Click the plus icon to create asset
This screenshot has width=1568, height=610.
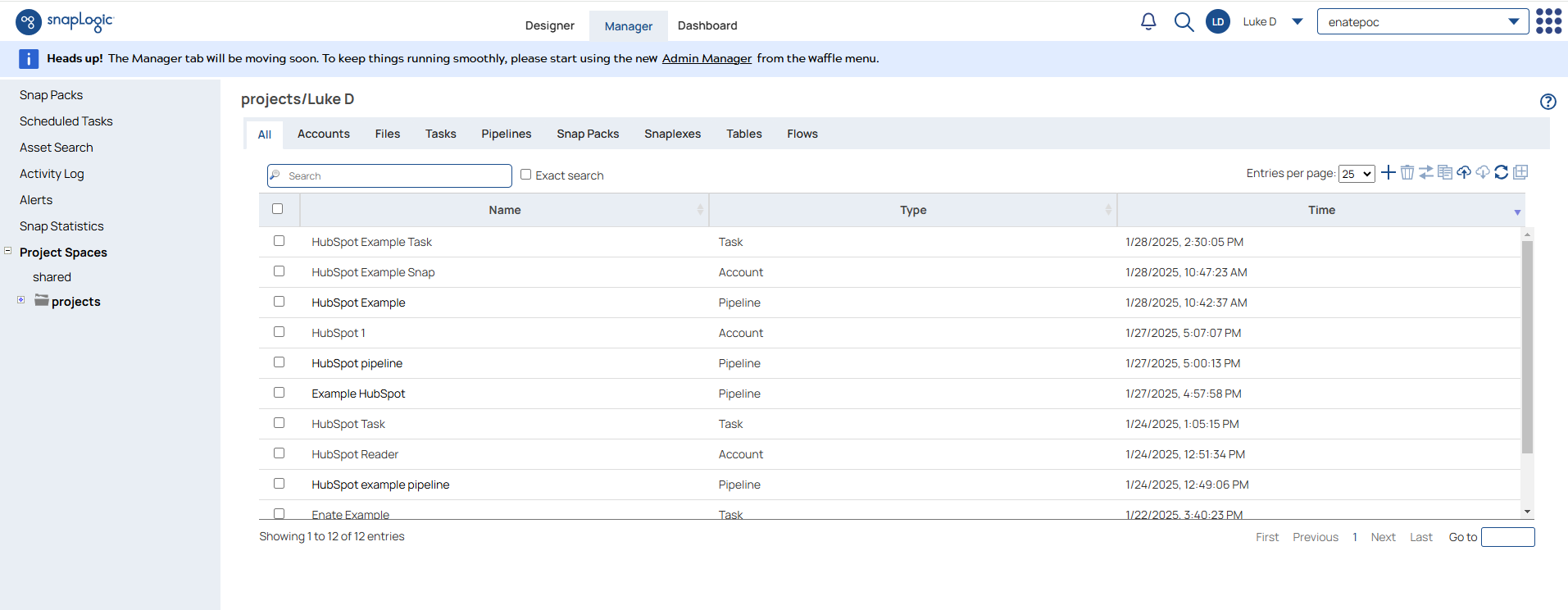click(1388, 172)
